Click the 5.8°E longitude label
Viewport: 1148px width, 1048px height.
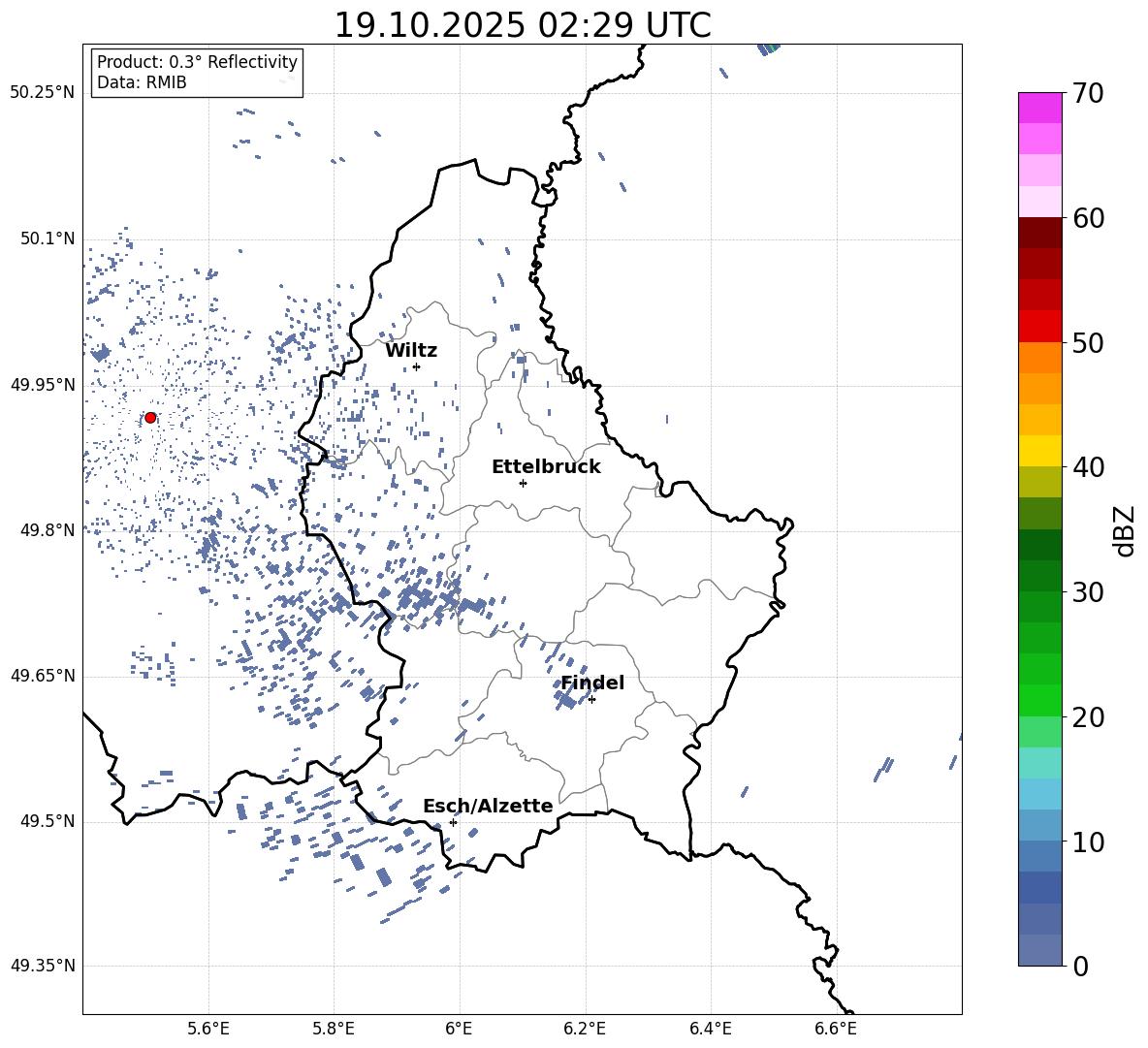pos(334,1029)
